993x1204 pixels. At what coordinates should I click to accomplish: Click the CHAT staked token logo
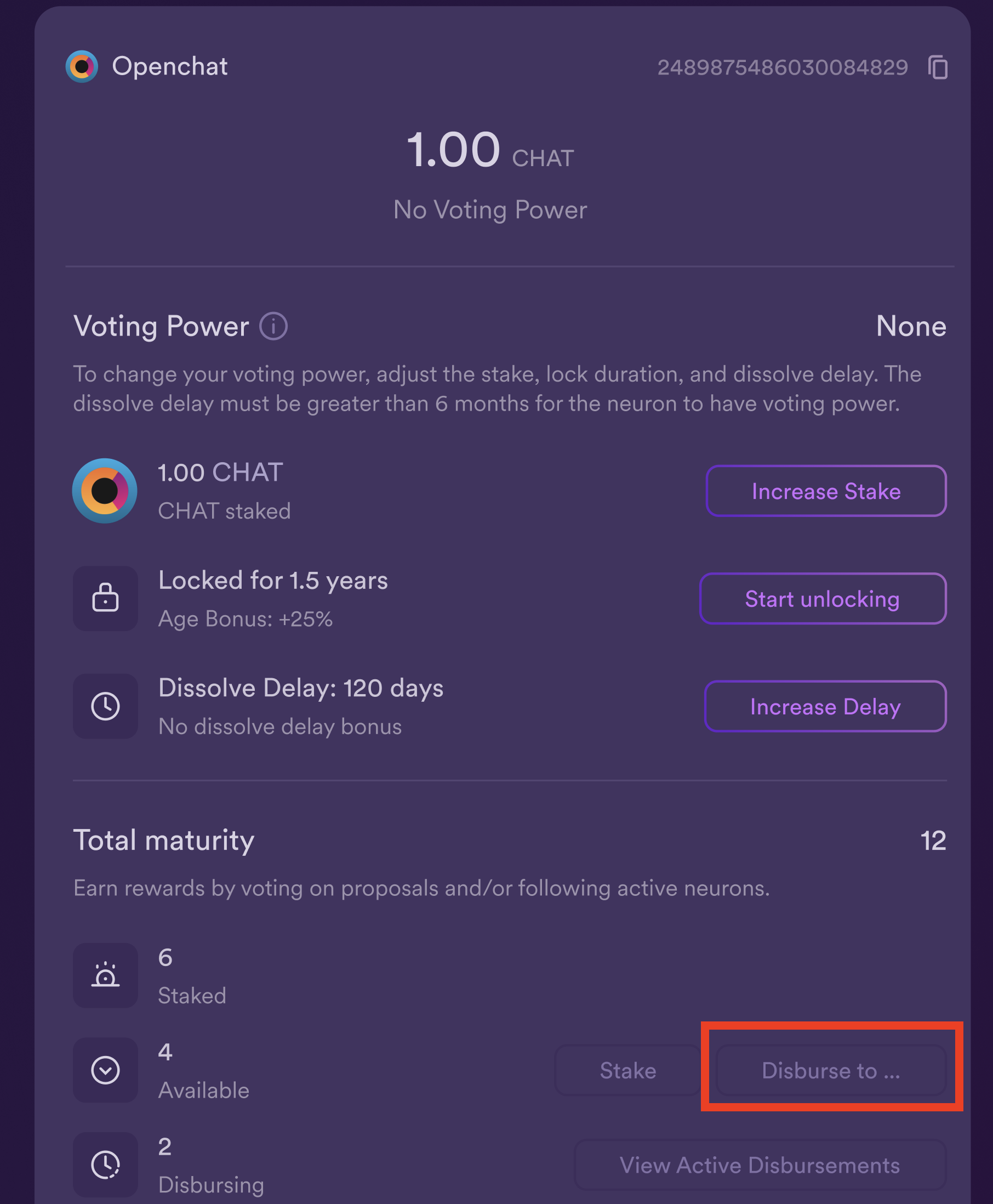pos(105,490)
